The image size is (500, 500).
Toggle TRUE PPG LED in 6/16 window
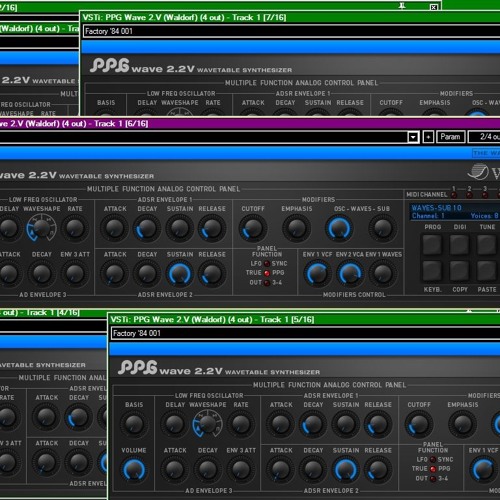(267, 273)
